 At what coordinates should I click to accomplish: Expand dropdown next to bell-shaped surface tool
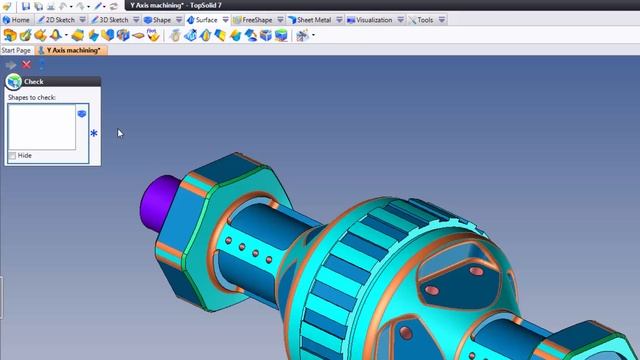tap(66, 36)
